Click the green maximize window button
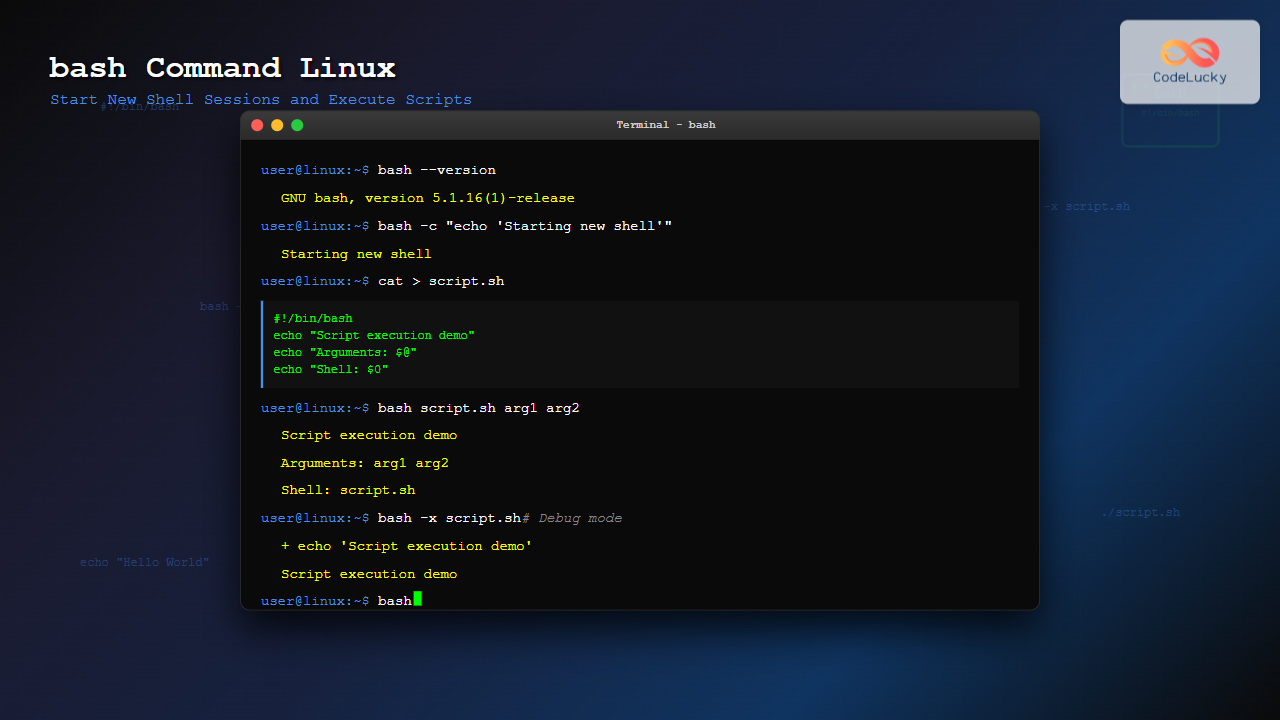 tap(297, 125)
